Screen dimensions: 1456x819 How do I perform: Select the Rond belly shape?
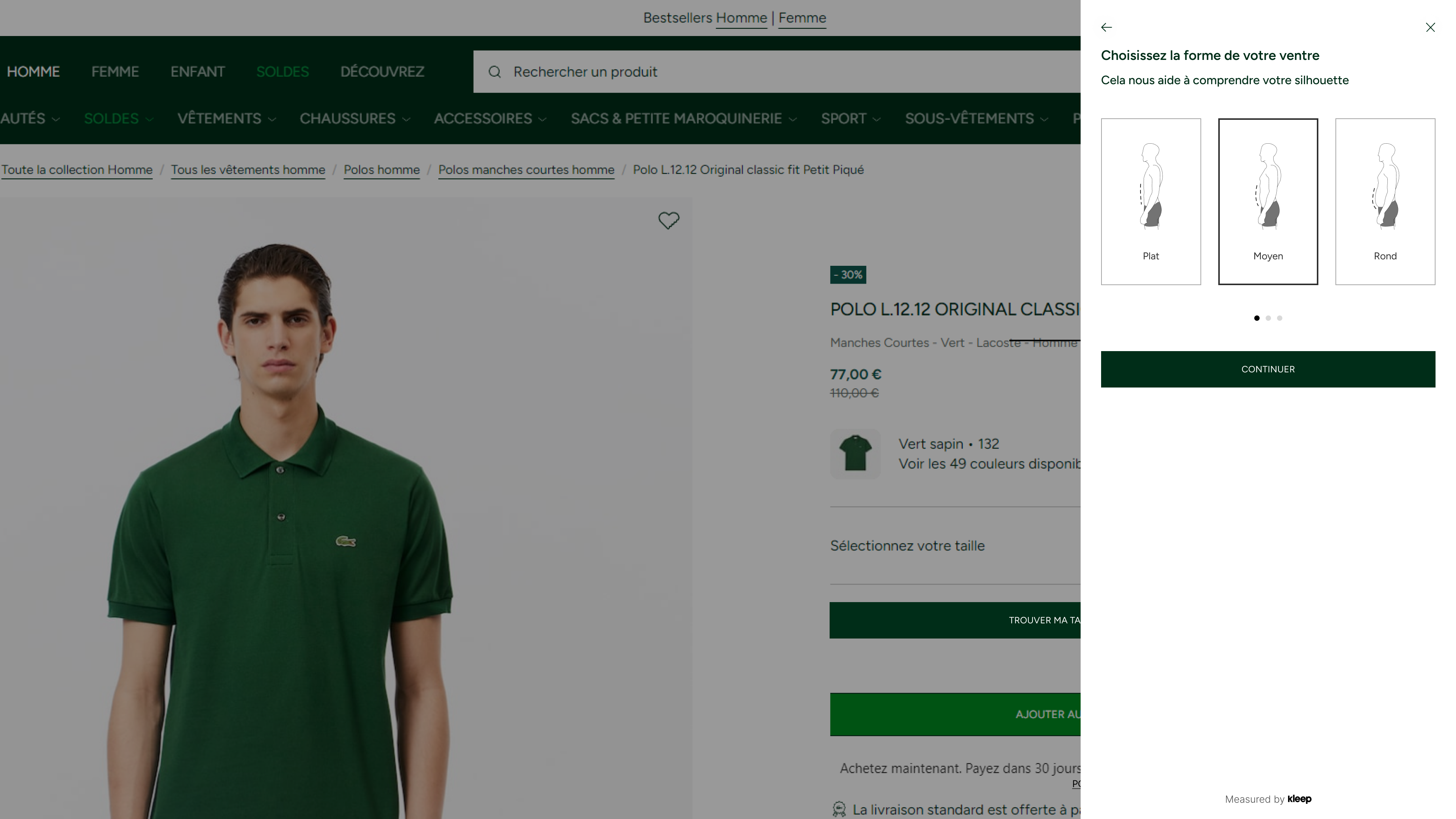(x=1385, y=201)
